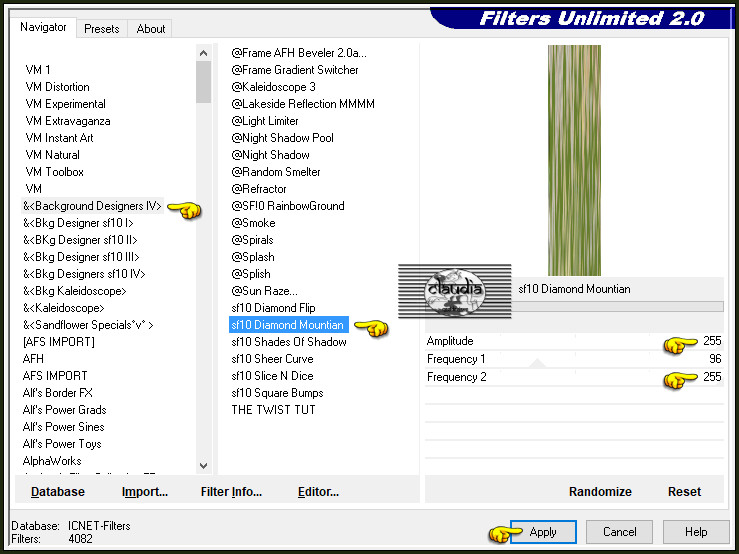The height and width of the screenshot is (554, 739).
Task: Click the Amplitude slider
Action: 574,341
